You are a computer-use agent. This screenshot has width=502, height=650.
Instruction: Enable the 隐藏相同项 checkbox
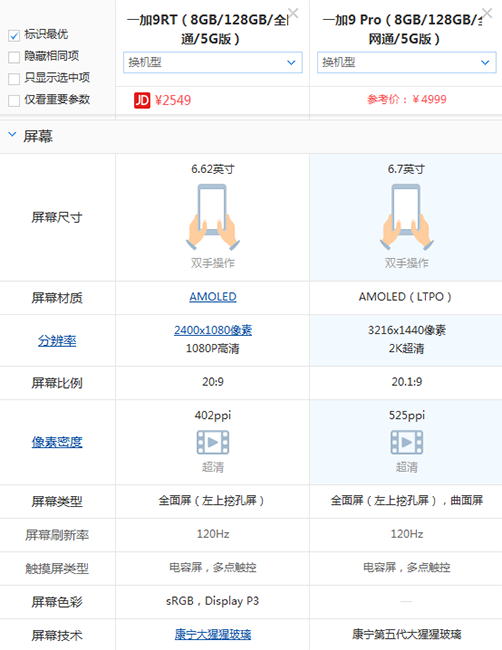(14, 57)
